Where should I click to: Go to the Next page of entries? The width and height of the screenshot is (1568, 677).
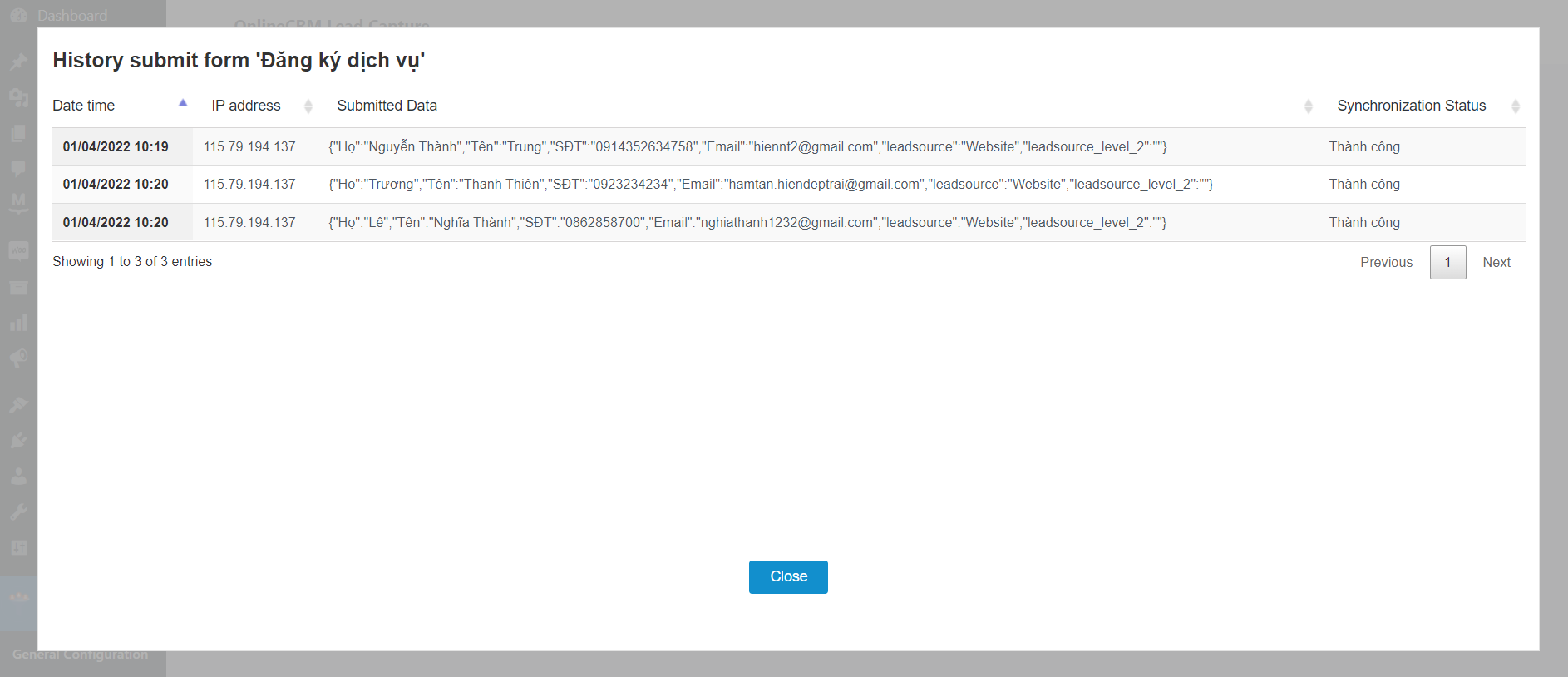click(x=1497, y=262)
